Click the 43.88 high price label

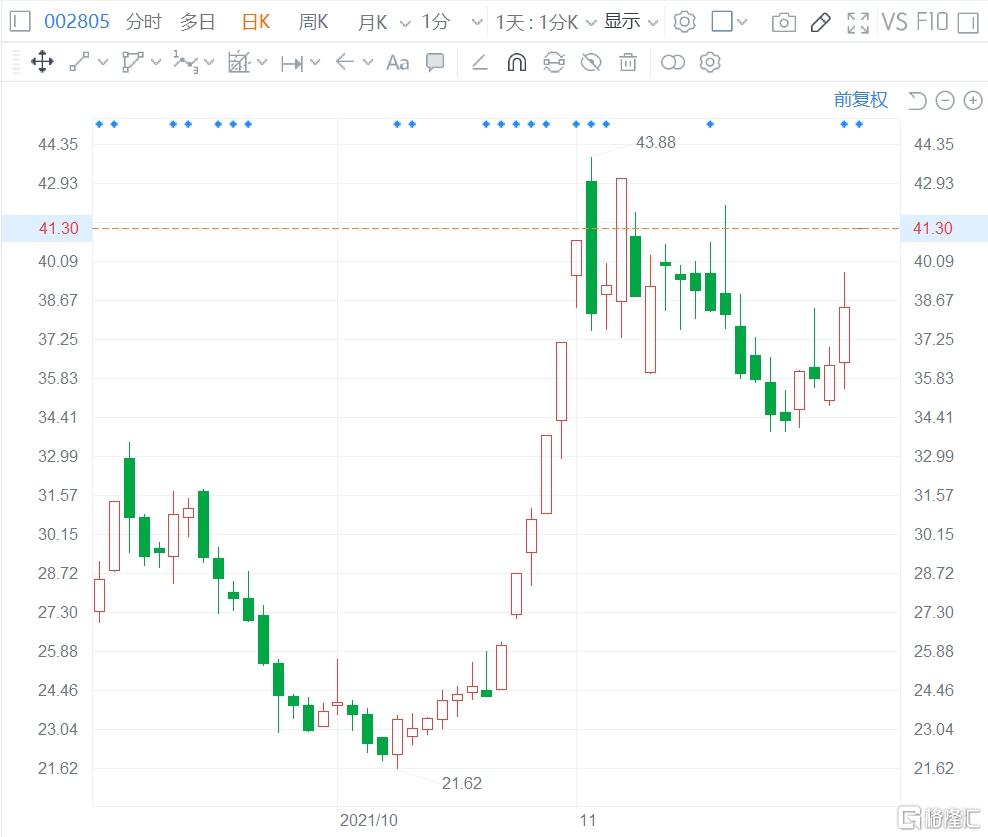point(655,142)
